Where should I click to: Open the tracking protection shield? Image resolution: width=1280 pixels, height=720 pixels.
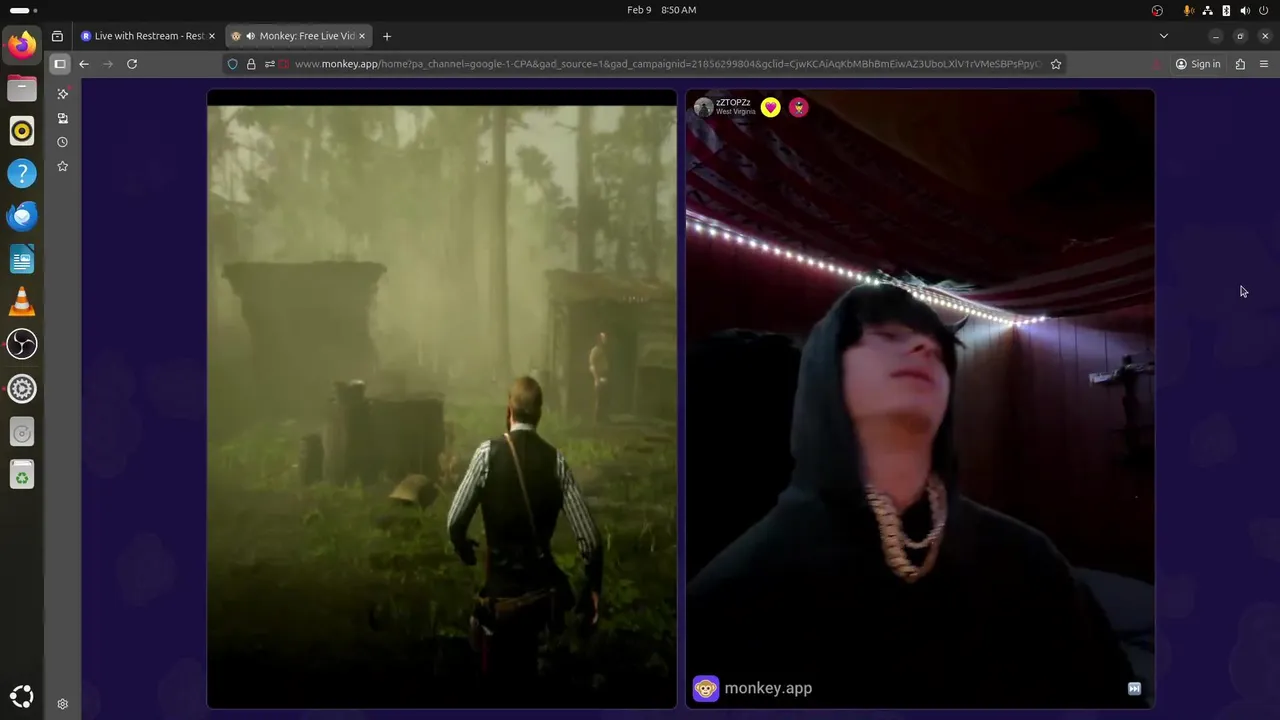(233, 64)
